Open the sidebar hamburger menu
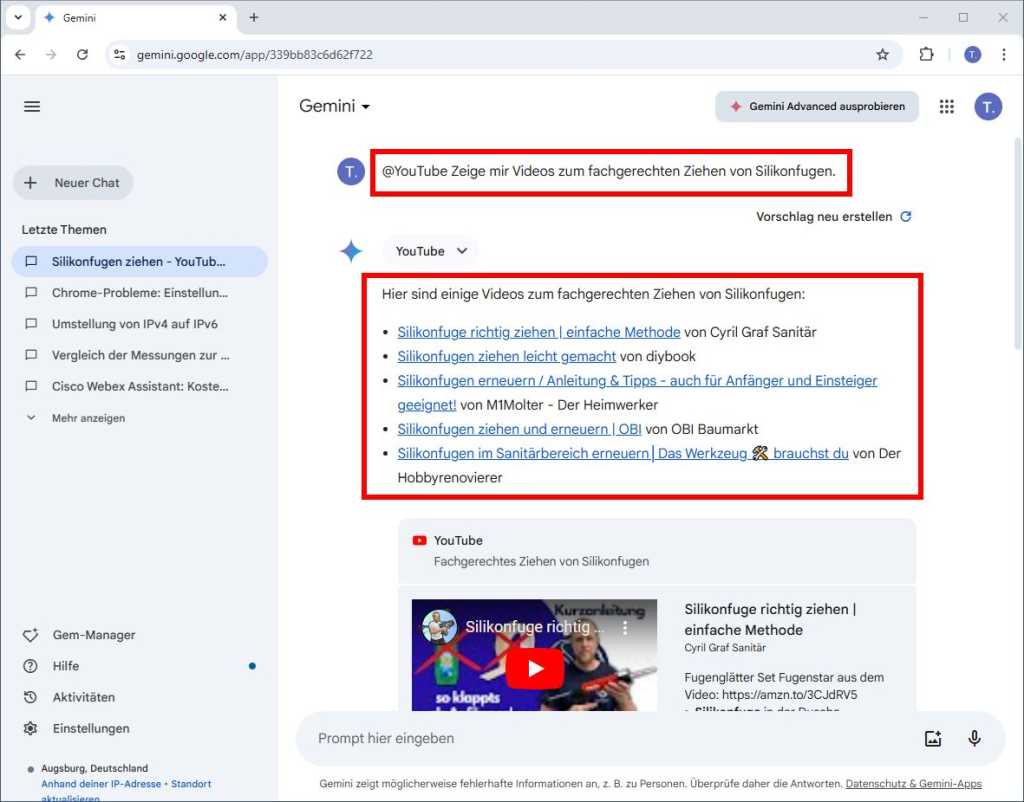Screen dimensions: 1024x802 click(31, 106)
